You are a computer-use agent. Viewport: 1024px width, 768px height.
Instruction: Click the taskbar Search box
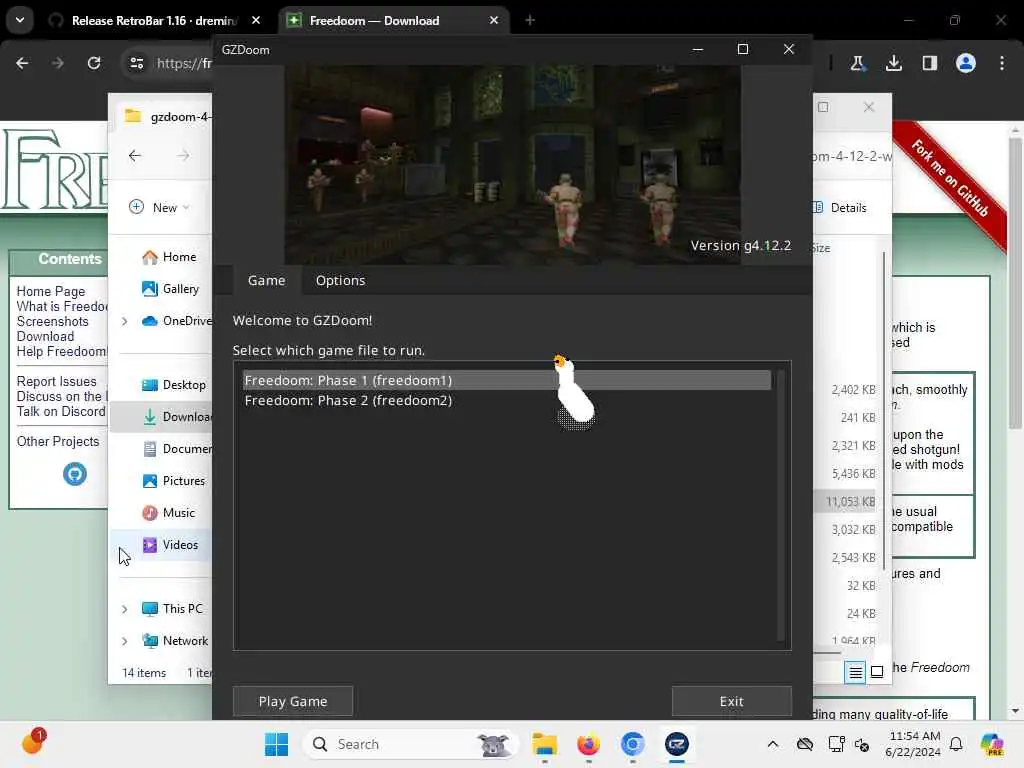(411, 744)
